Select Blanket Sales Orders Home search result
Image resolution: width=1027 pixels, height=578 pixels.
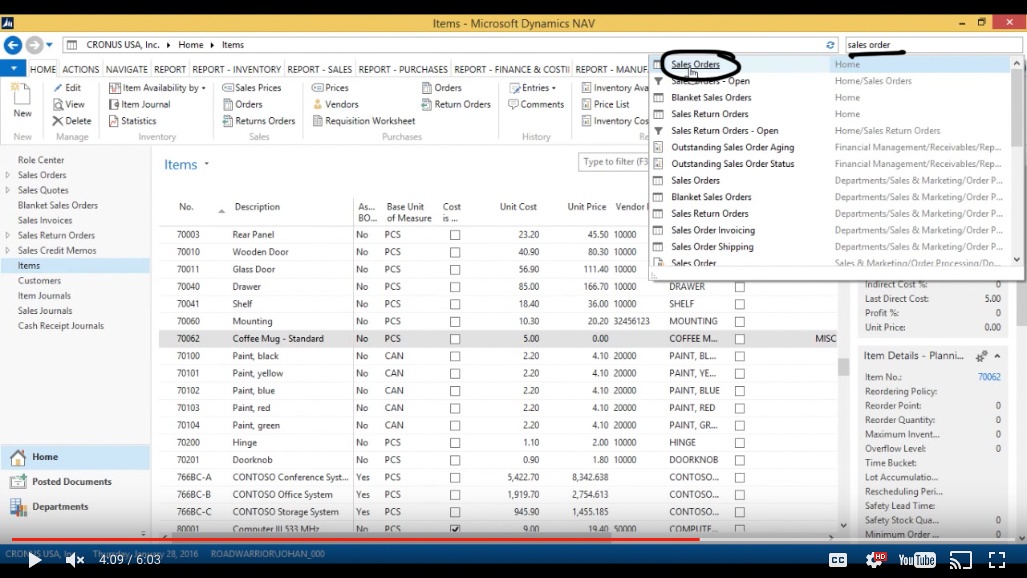tap(831, 98)
